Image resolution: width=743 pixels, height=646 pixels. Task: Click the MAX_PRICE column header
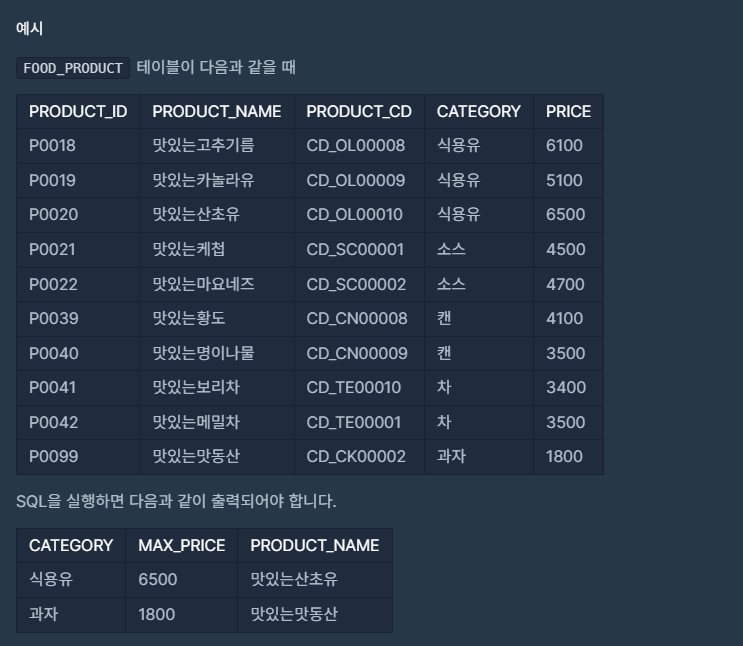coord(181,546)
